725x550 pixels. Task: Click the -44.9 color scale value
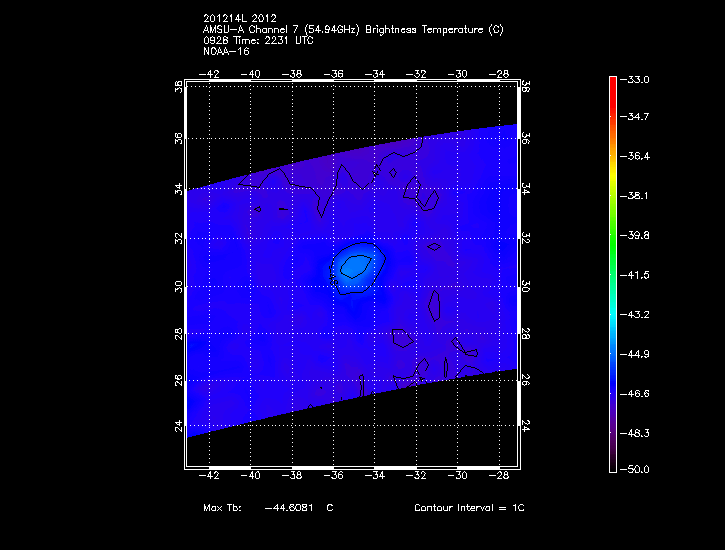point(636,353)
